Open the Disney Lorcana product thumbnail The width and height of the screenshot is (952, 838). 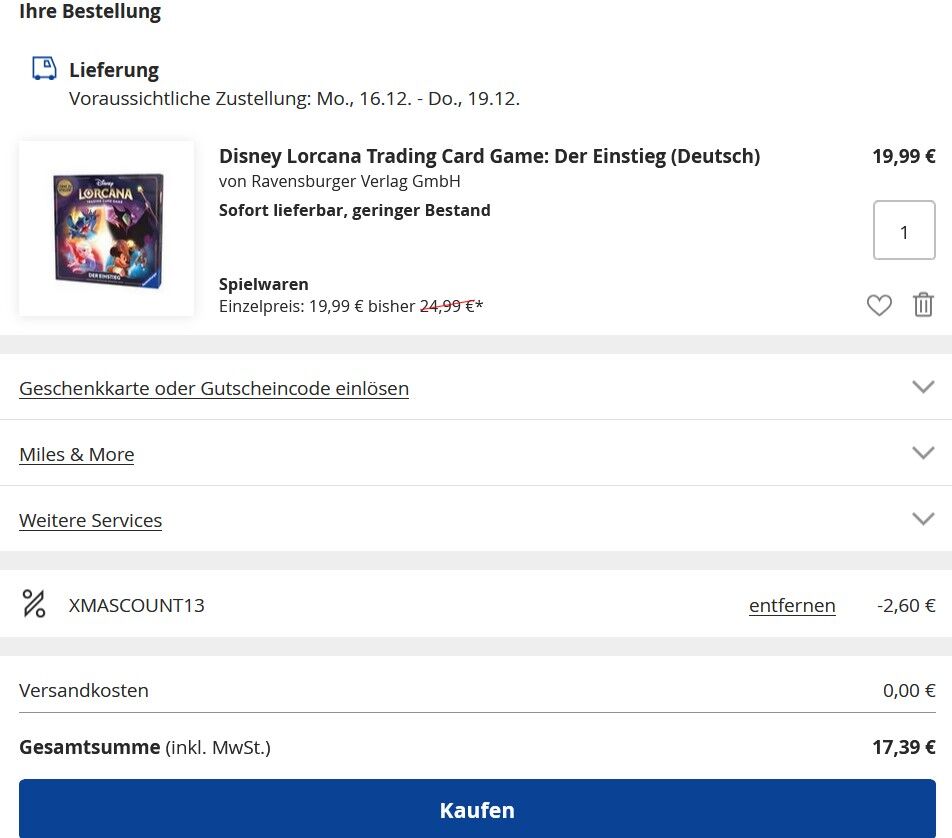point(107,228)
